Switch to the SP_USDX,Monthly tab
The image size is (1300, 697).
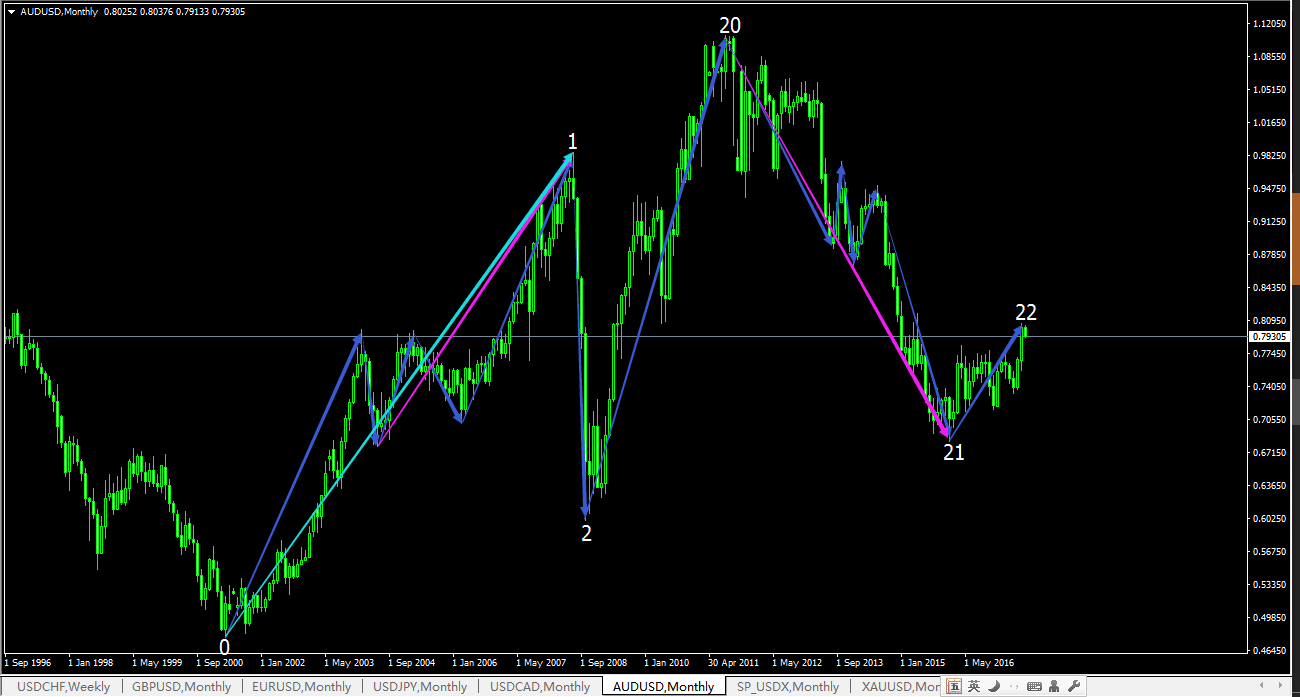787,687
